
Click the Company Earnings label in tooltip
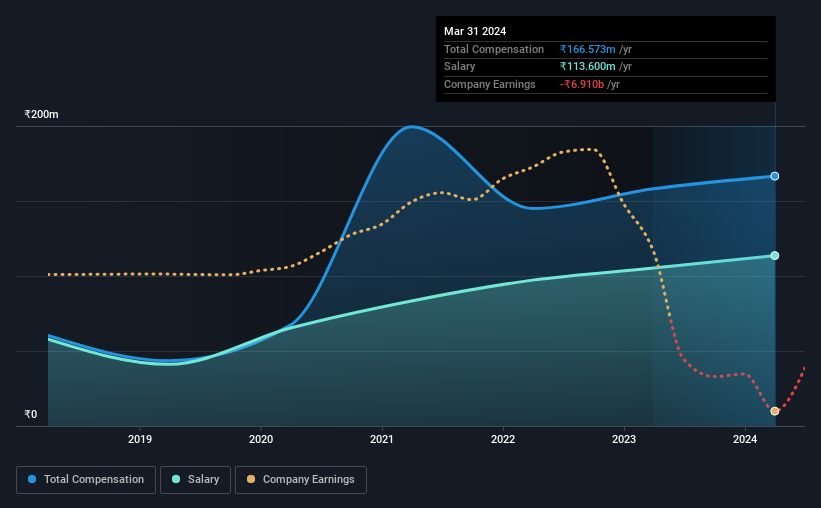(x=490, y=84)
